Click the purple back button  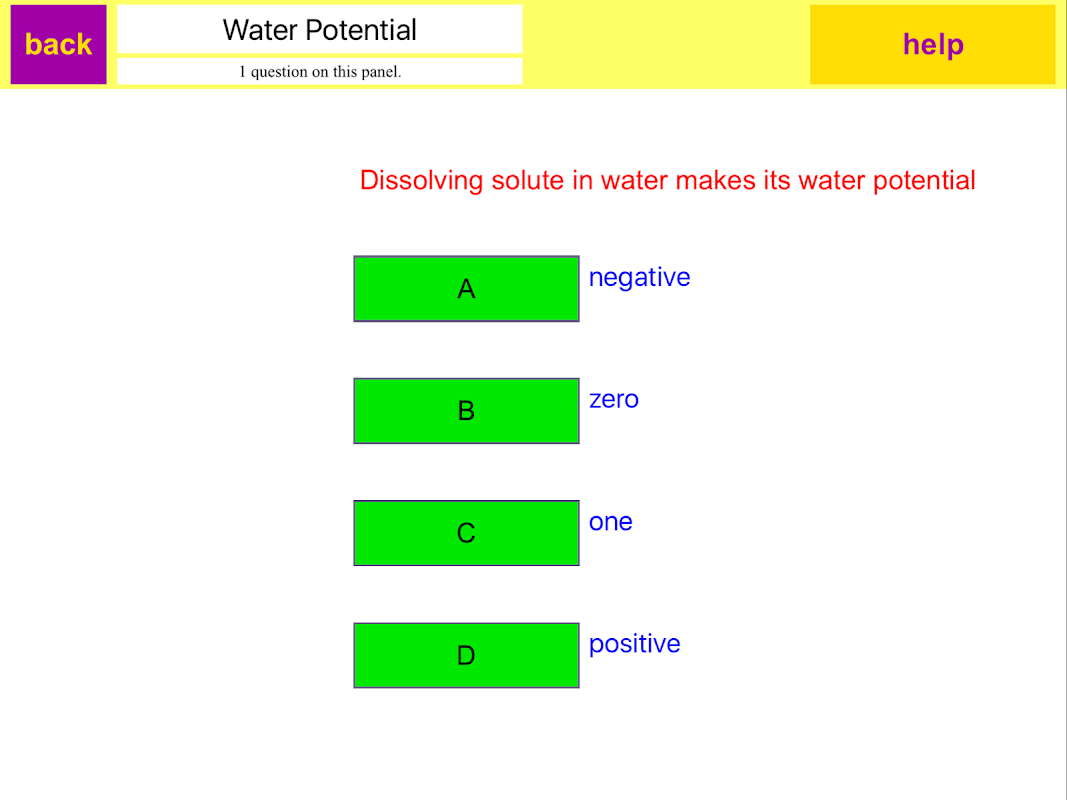point(58,44)
